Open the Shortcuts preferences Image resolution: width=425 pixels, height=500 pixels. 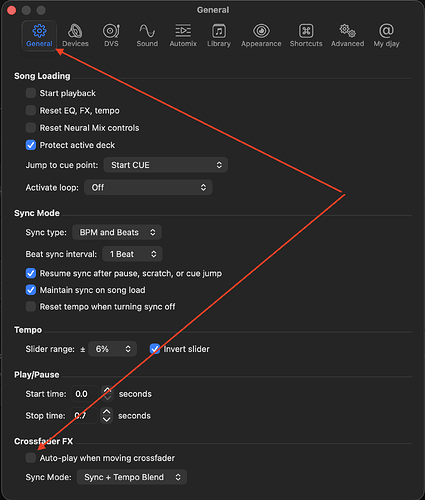pyautogui.click(x=306, y=35)
